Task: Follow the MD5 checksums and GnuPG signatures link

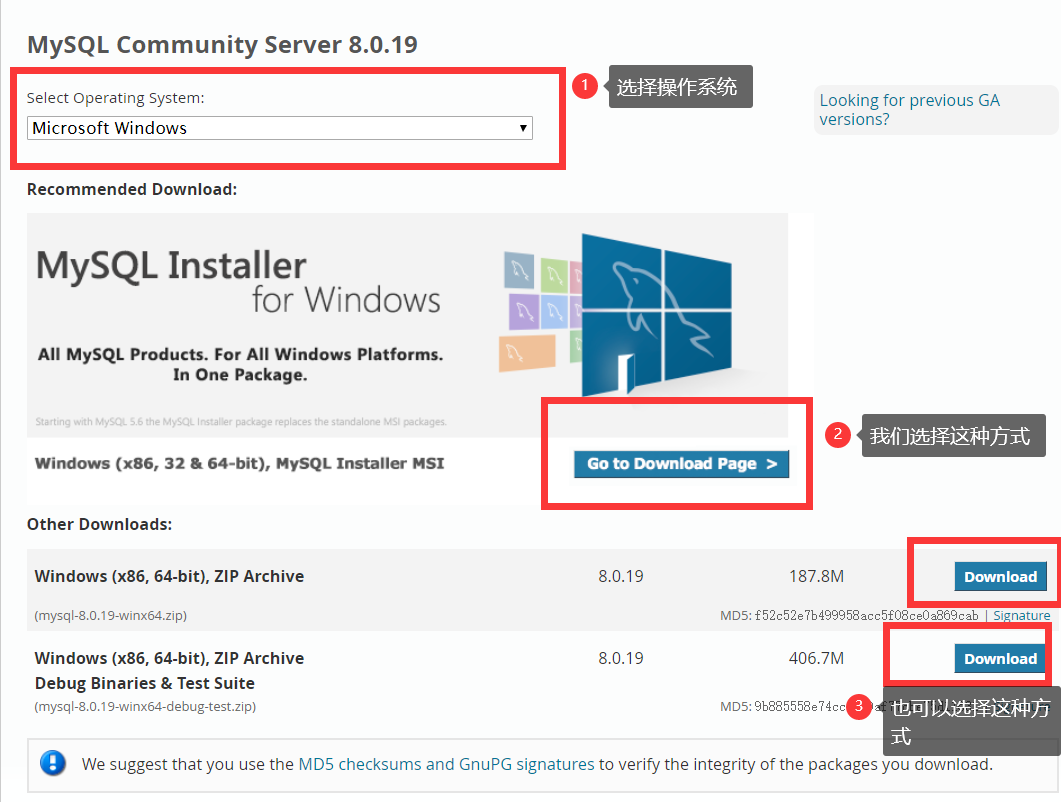Action: [x=446, y=764]
